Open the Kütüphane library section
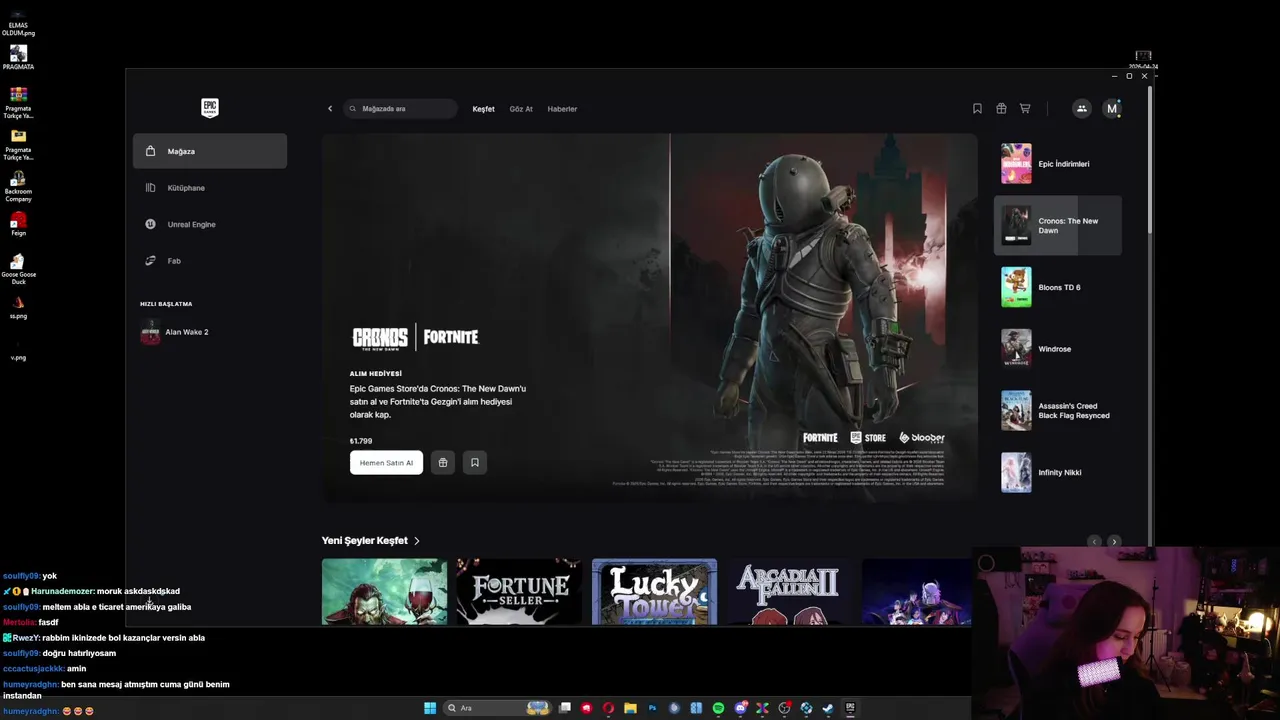This screenshot has width=1280, height=720. tap(210, 188)
